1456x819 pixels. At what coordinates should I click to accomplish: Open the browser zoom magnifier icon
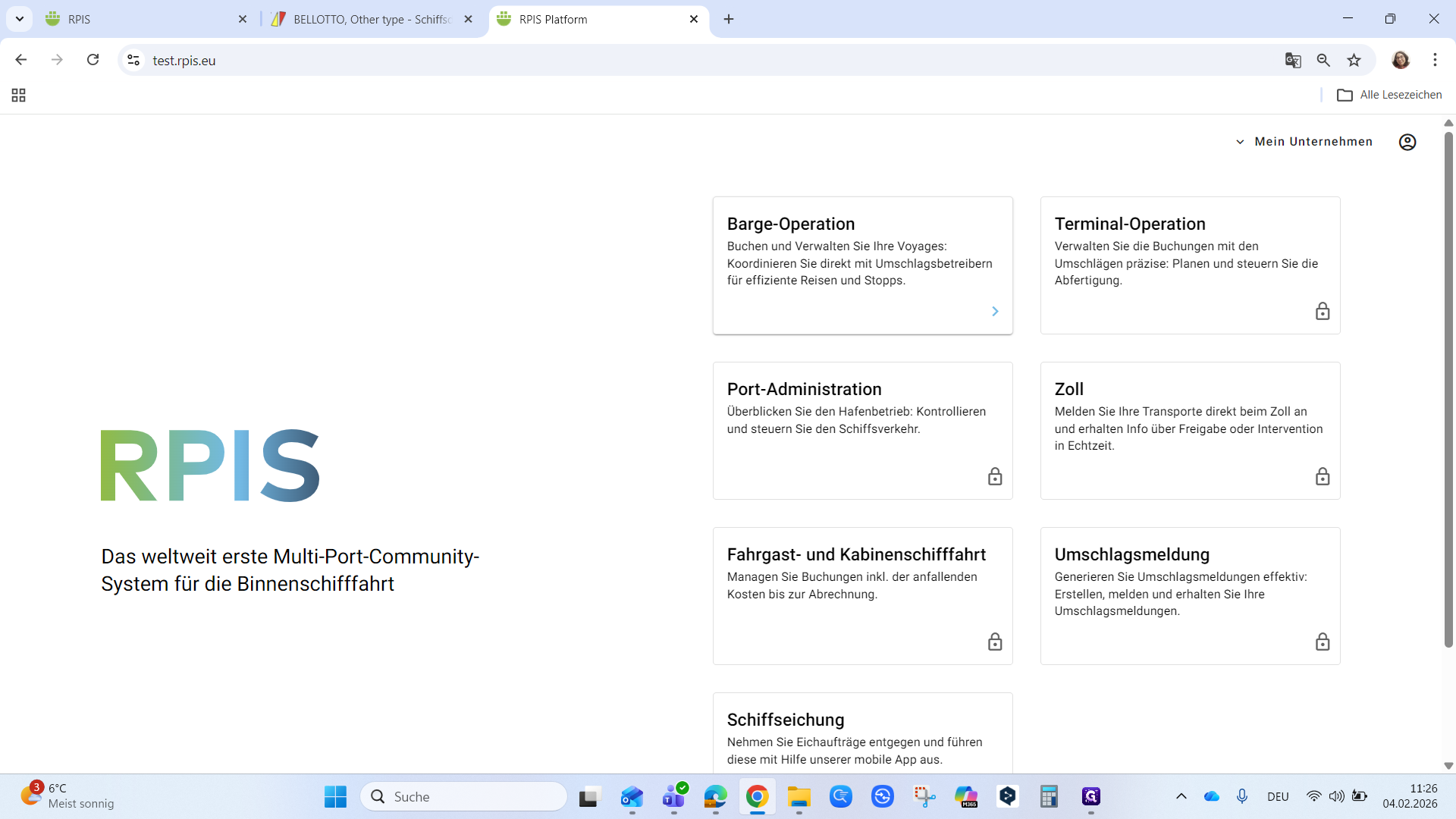[1323, 61]
